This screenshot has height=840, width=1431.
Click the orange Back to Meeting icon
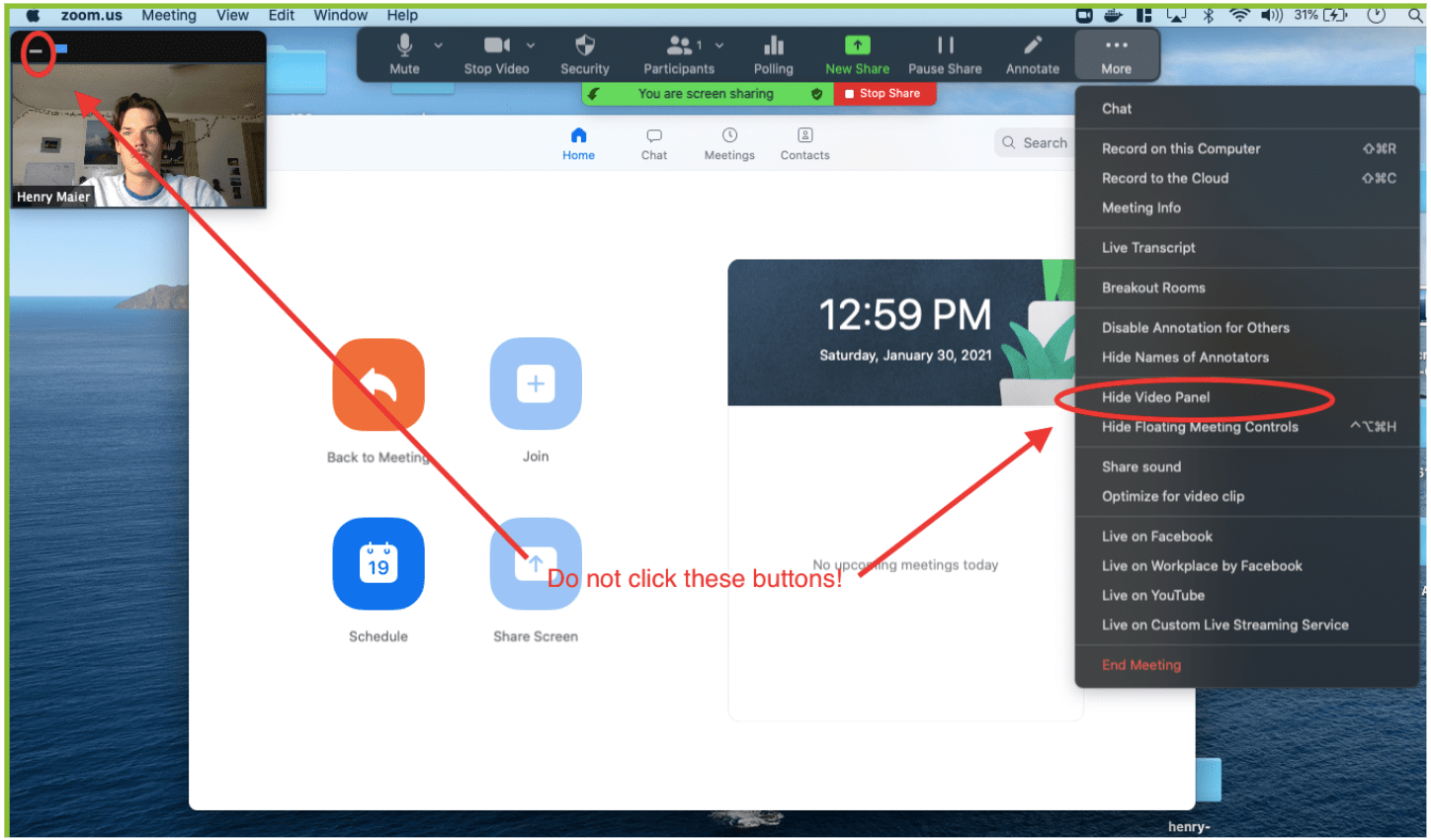[x=379, y=384]
